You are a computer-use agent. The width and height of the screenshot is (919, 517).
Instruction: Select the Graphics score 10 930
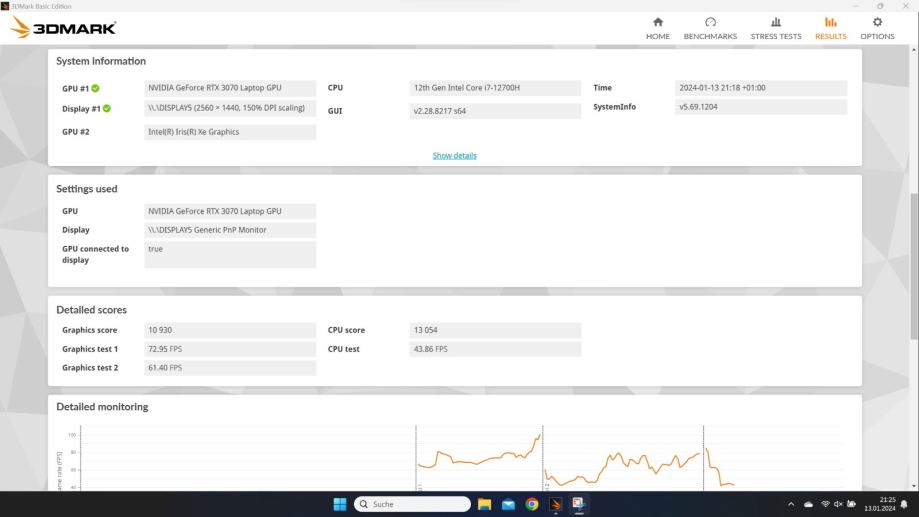pyautogui.click(x=230, y=330)
